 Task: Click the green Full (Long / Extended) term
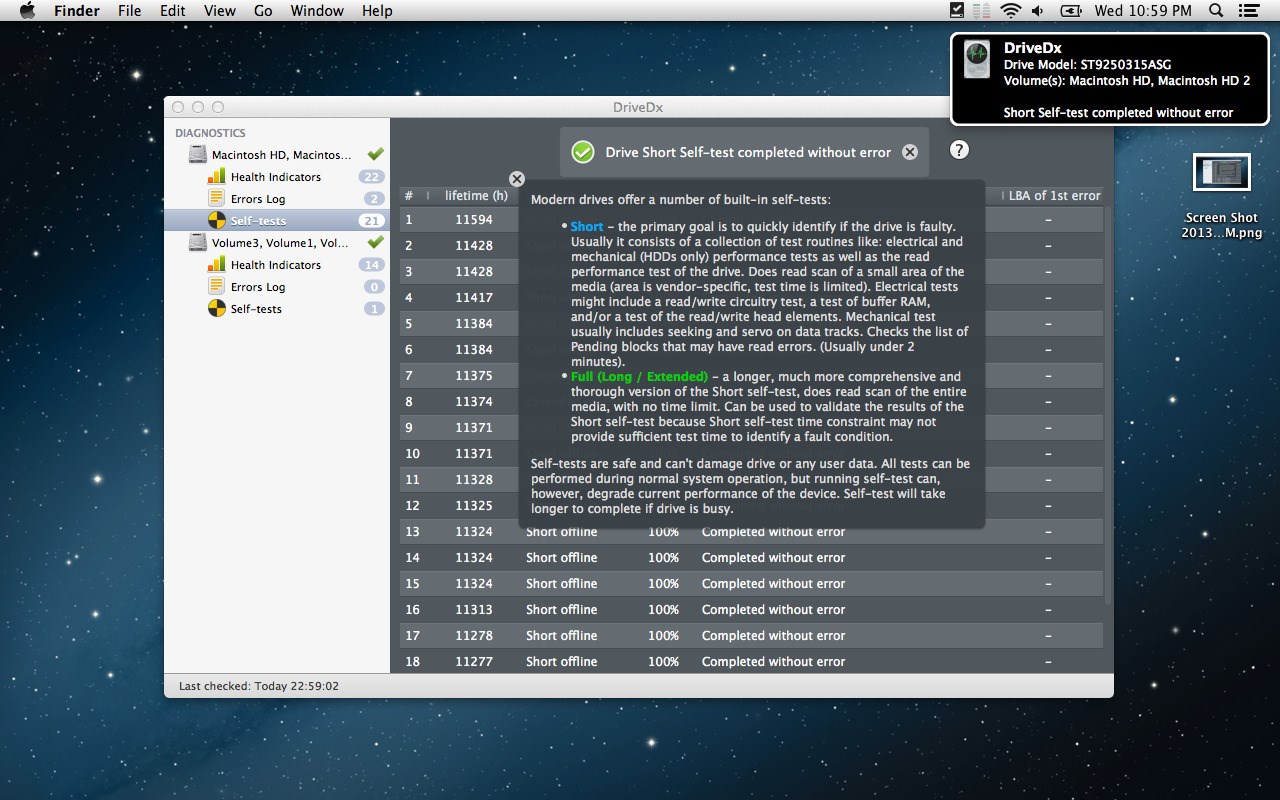point(639,377)
